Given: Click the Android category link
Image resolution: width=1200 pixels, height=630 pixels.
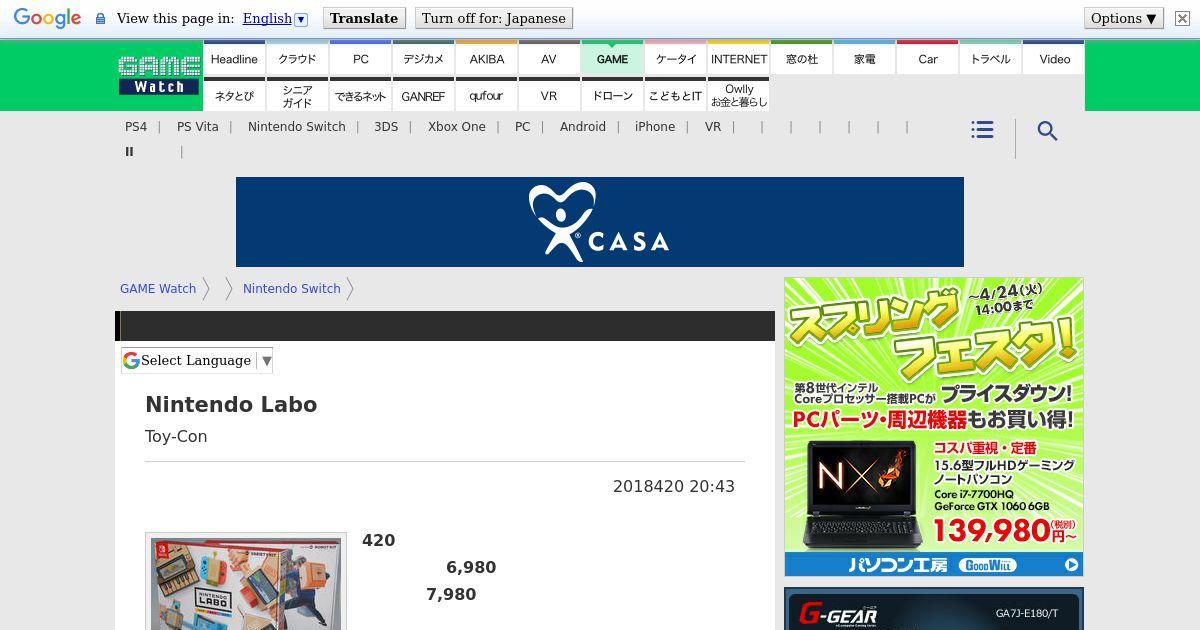Looking at the screenshot, I should [583, 127].
